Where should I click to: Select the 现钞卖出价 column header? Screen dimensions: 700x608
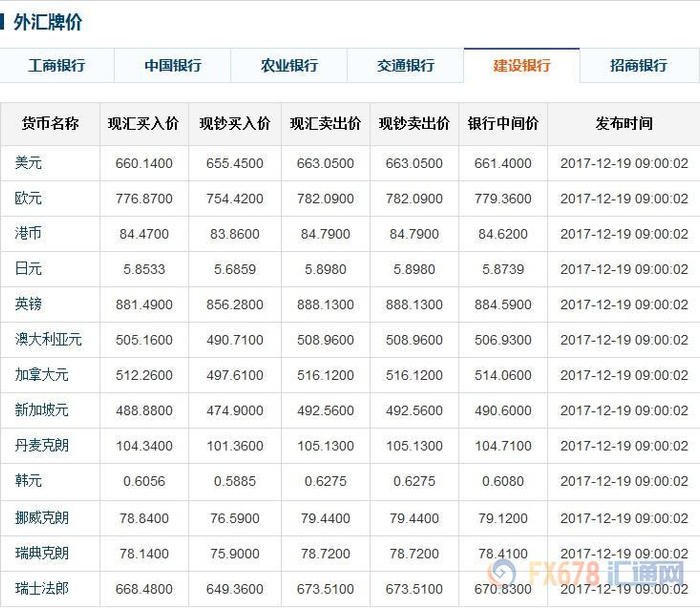414,124
